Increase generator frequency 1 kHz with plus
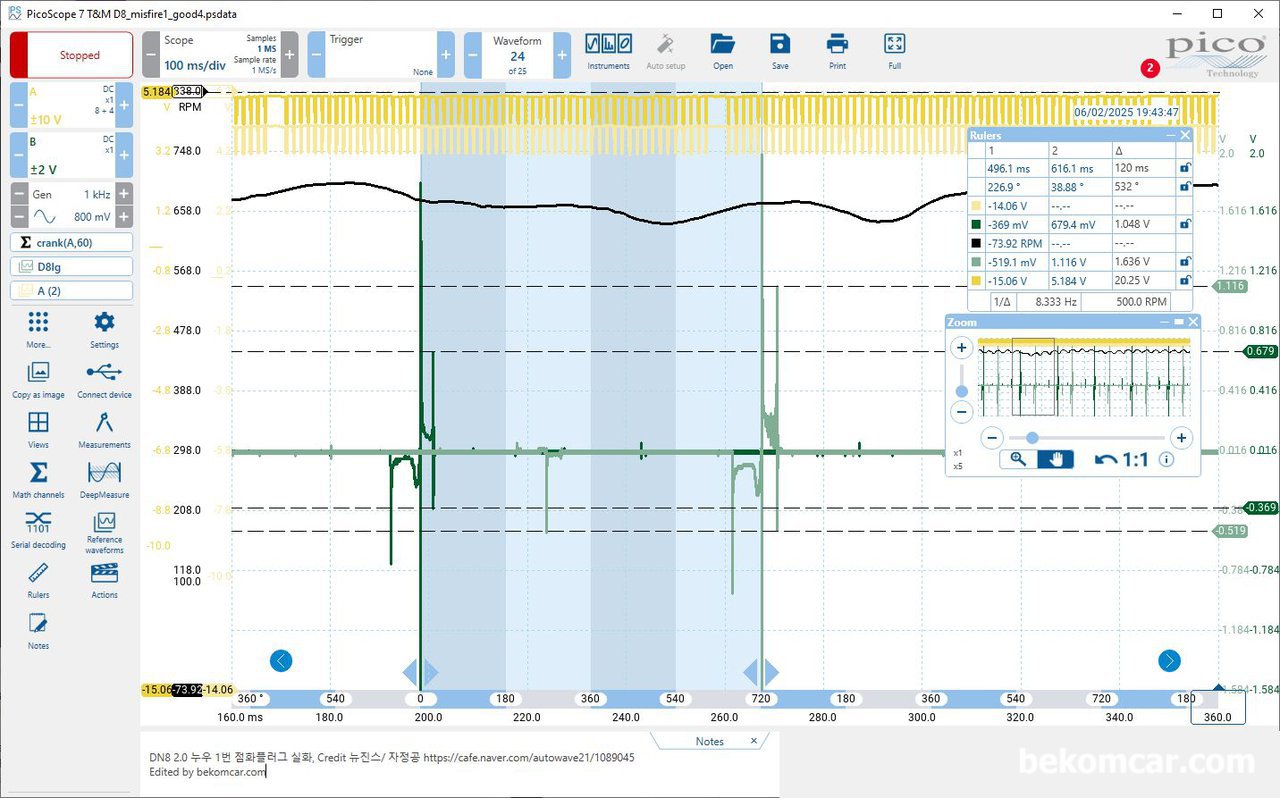1280x798 pixels. [x=124, y=194]
